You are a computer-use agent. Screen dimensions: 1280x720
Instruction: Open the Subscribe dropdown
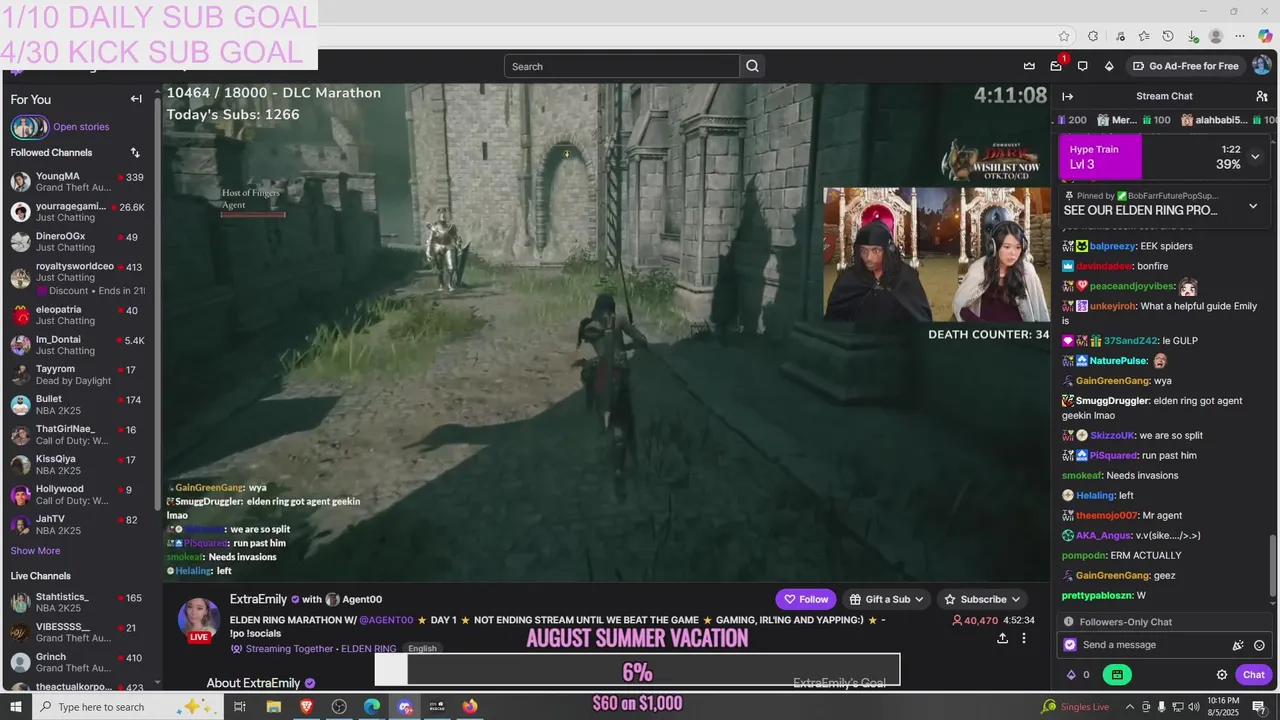point(982,599)
